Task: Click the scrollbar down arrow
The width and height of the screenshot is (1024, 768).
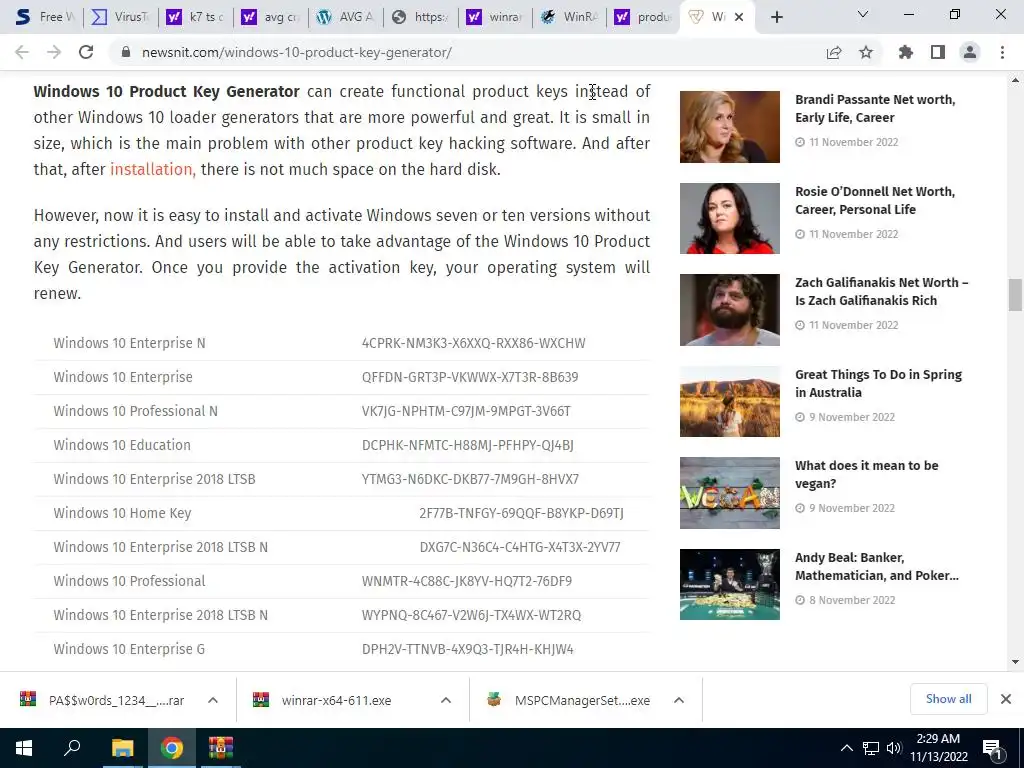Action: [1015, 662]
